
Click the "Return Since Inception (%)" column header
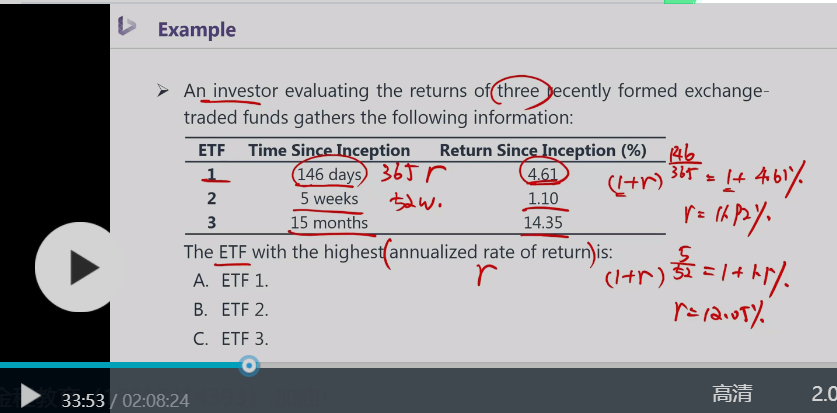(544, 150)
